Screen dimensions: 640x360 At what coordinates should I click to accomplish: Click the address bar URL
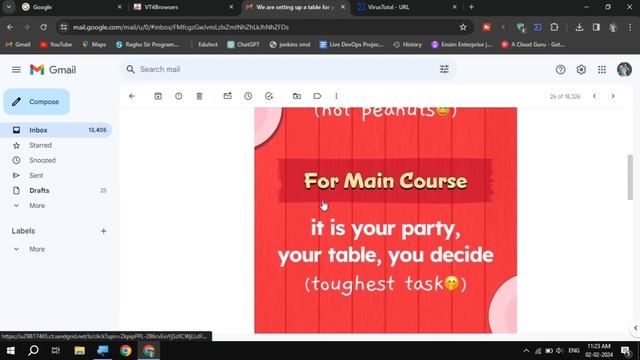pyautogui.click(x=181, y=27)
